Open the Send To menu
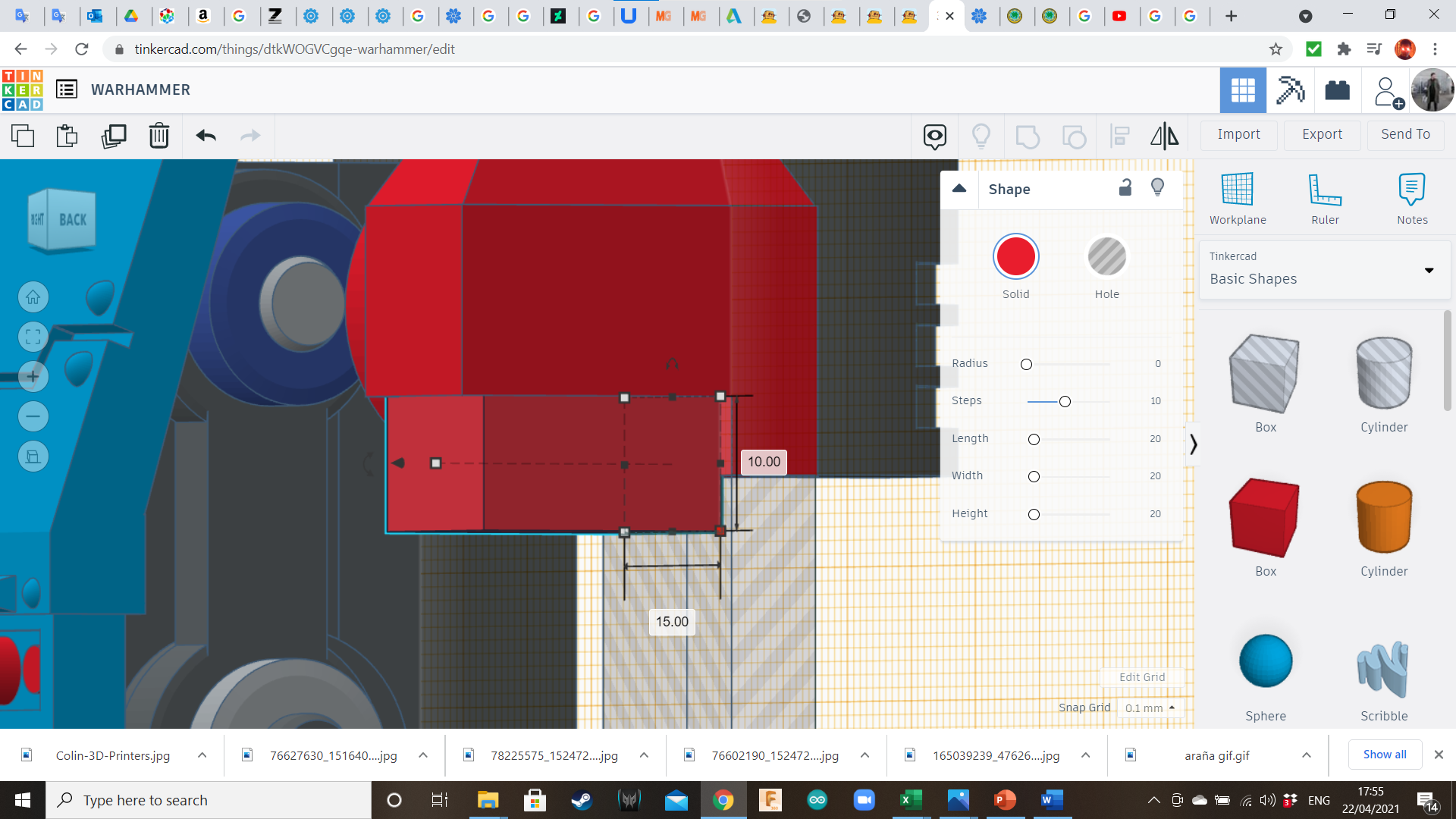 pos(1405,134)
